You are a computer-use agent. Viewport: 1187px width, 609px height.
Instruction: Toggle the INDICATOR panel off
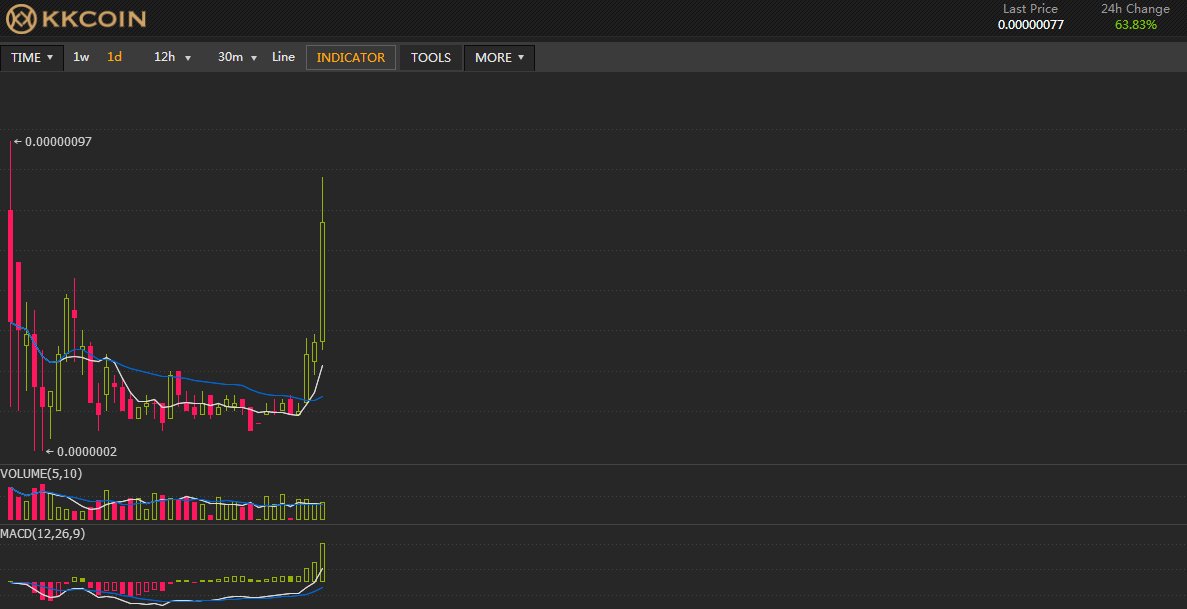click(x=351, y=57)
